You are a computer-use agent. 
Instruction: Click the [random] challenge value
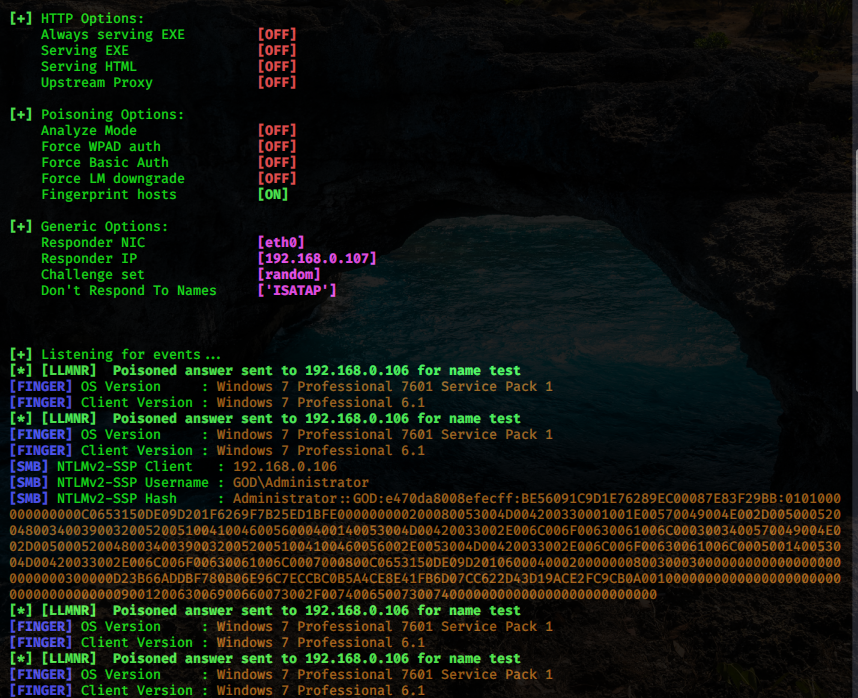(x=289, y=275)
